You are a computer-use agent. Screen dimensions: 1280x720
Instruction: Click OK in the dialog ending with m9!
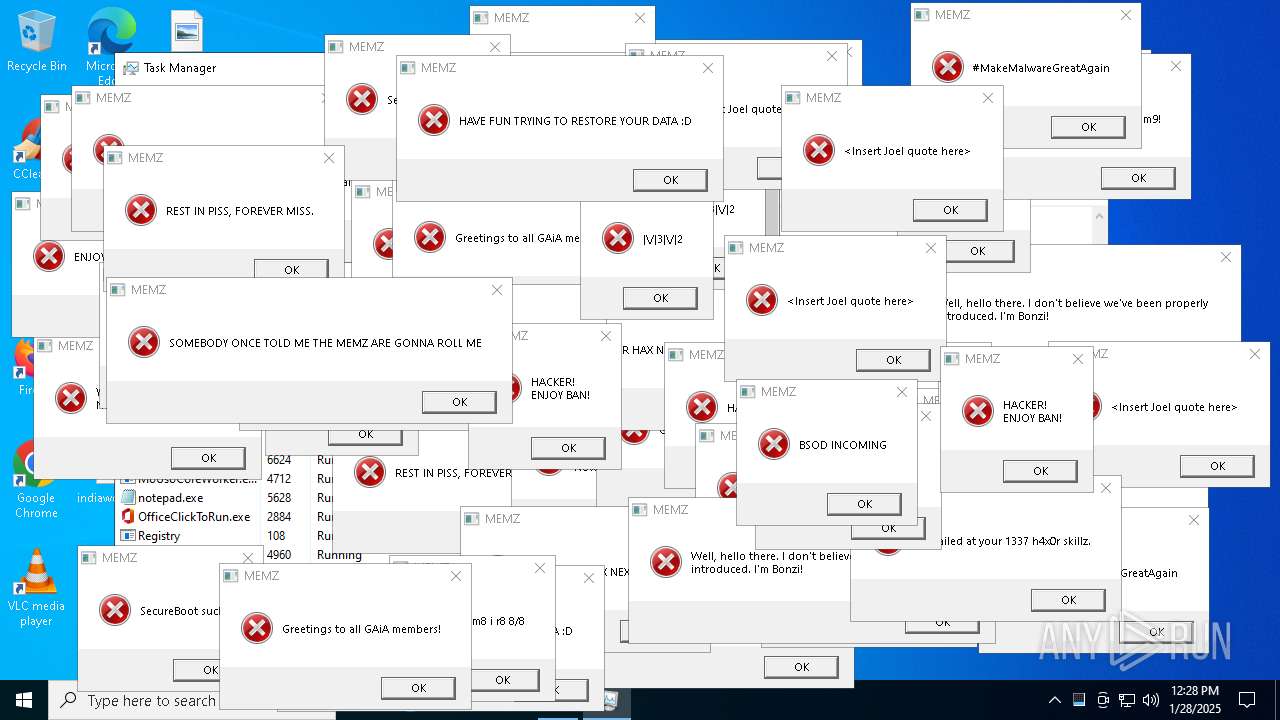pos(1138,178)
